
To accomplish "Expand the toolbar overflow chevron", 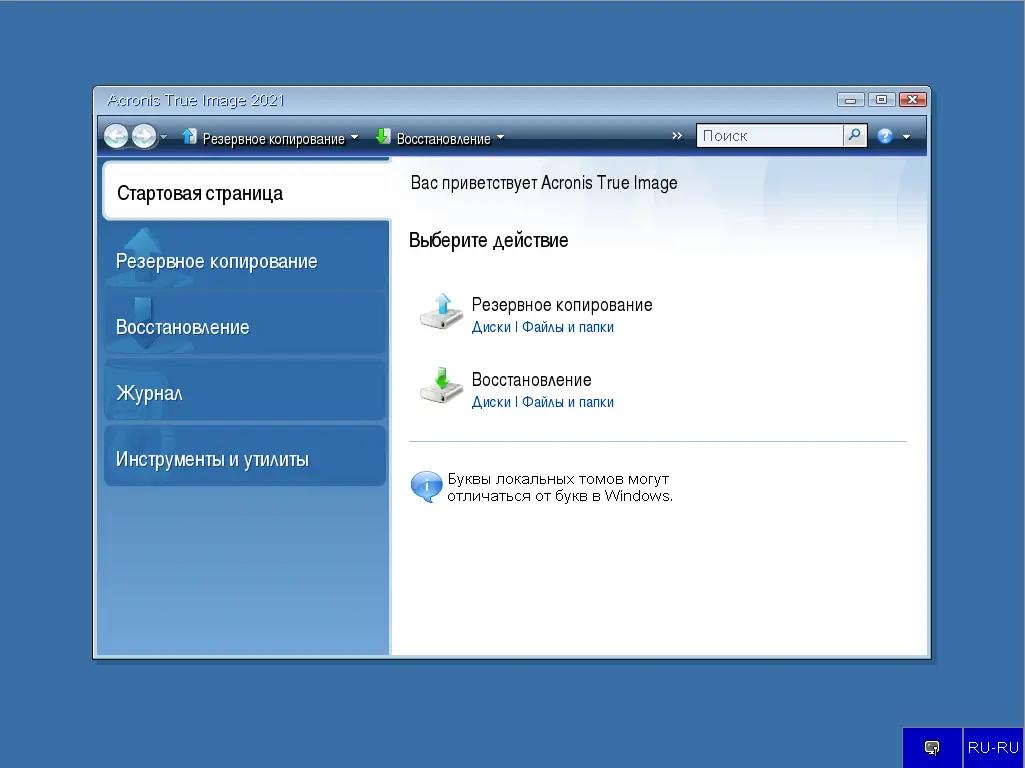I will coord(677,135).
